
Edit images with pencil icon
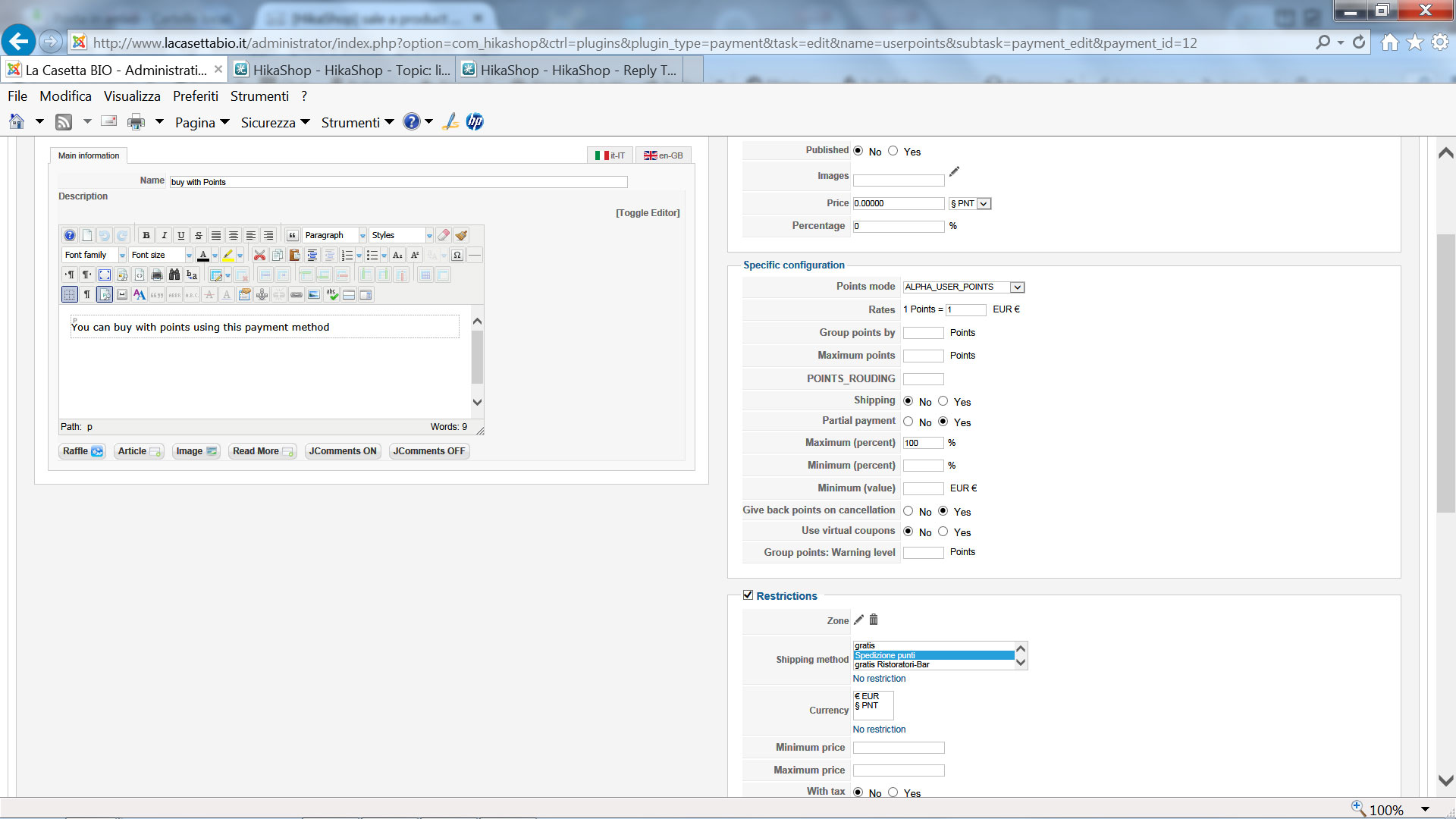pyautogui.click(x=954, y=172)
